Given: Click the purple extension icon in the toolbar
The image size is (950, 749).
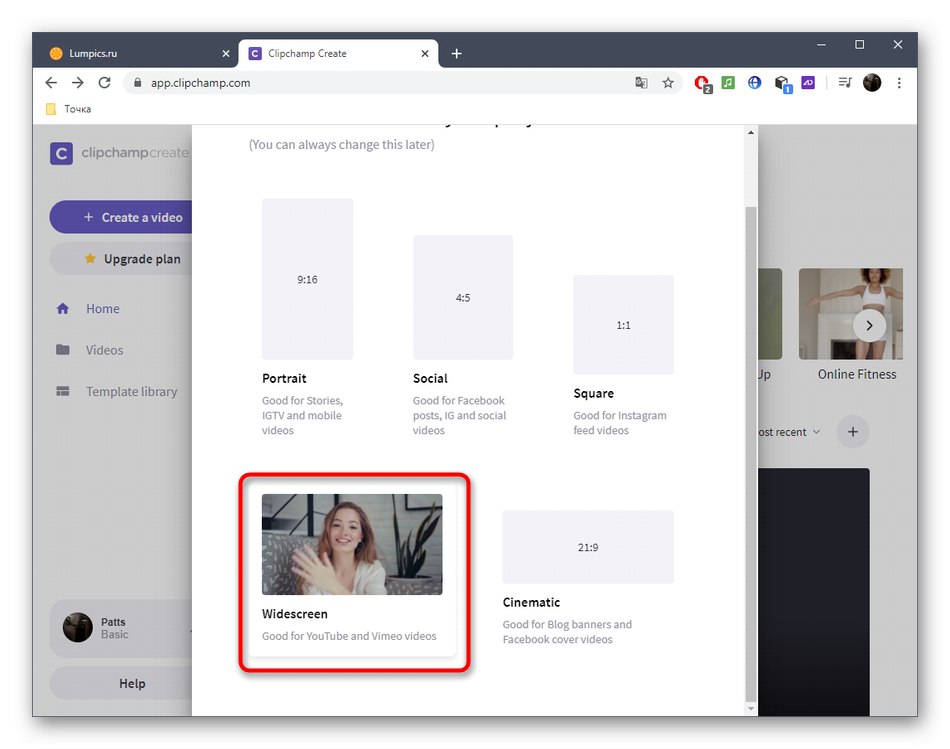Looking at the screenshot, I should tap(808, 83).
